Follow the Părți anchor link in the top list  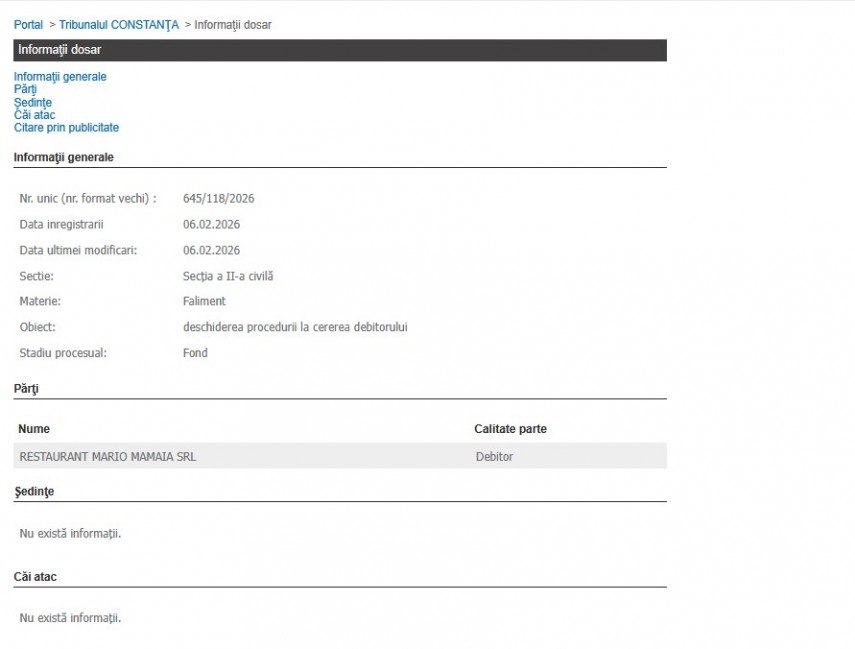coord(25,89)
